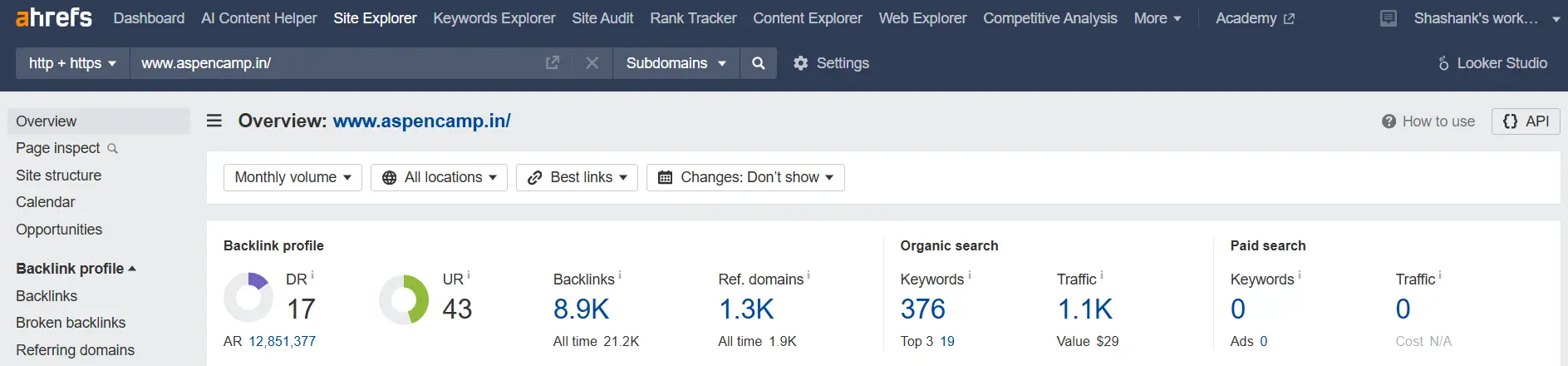
Task: Click Organic Traffic info icon
Action: click(1102, 274)
